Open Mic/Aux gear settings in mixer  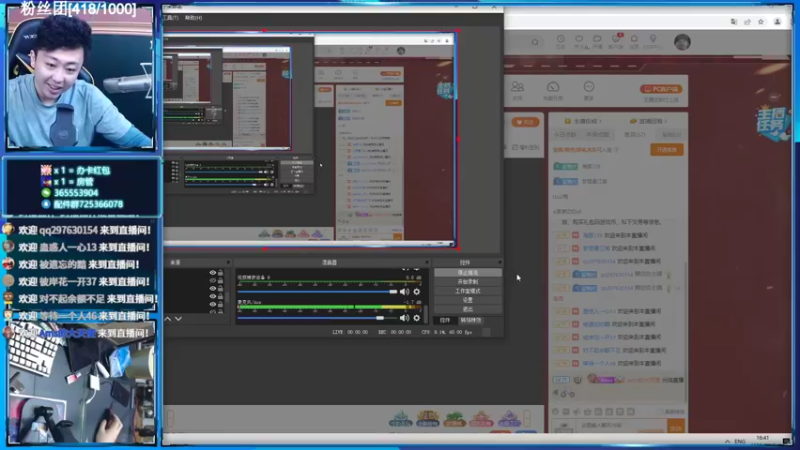coord(417,318)
